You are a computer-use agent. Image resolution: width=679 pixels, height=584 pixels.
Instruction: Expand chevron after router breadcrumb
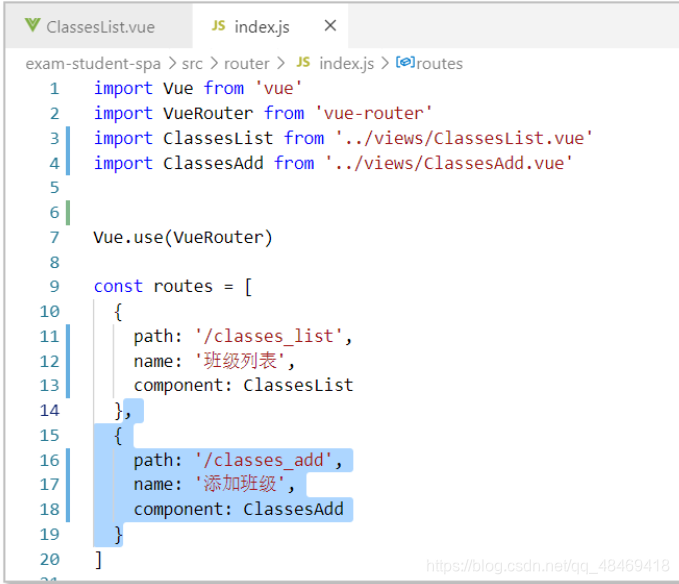(x=281, y=64)
